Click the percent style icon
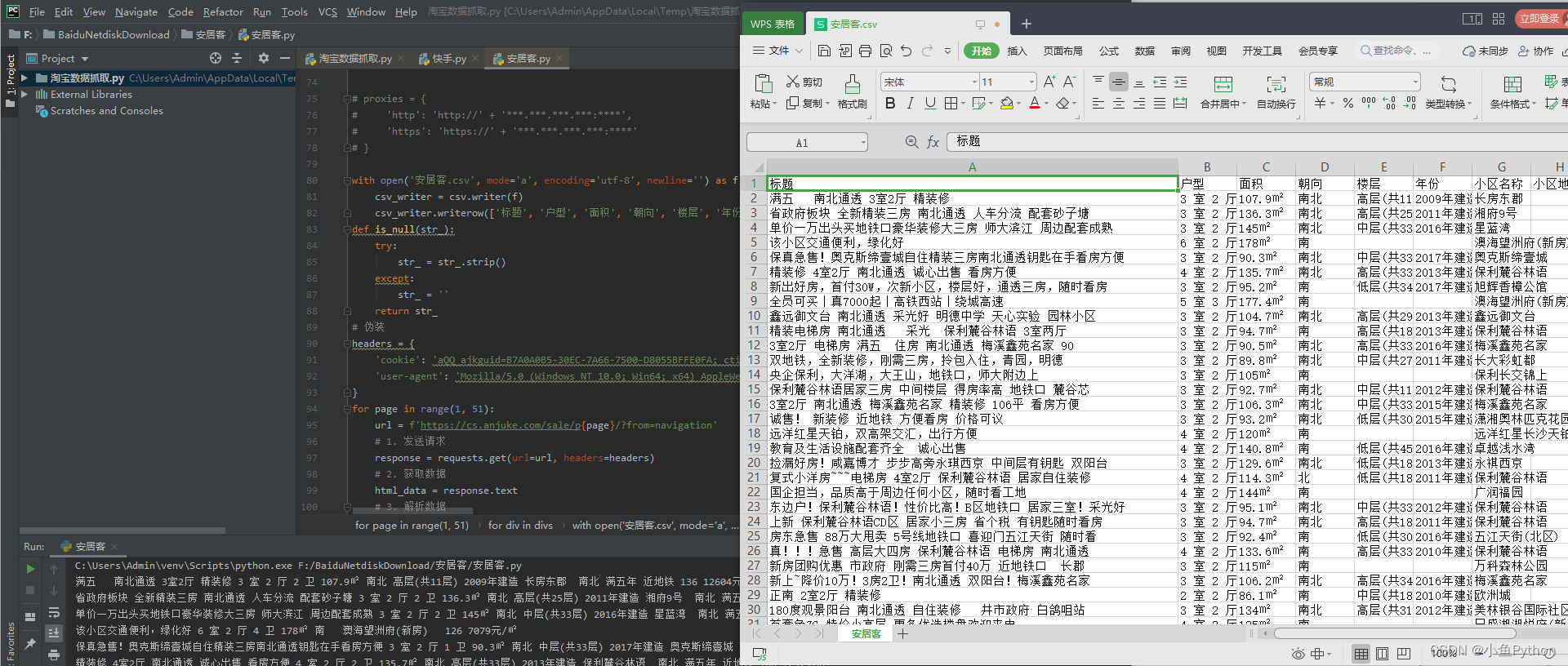 [x=1348, y=103]
